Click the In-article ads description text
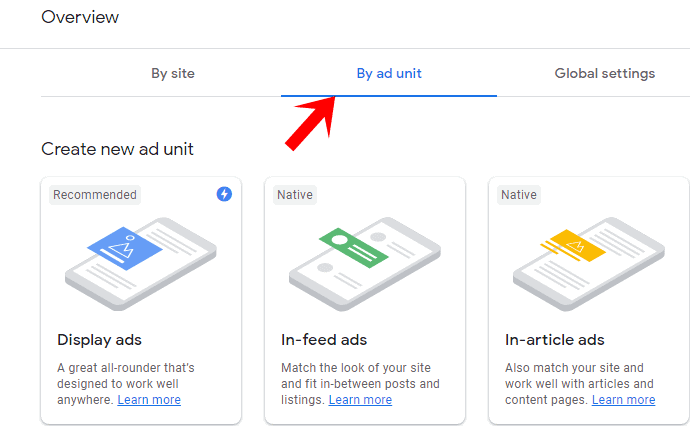690x426 pixels. point(578,376)
